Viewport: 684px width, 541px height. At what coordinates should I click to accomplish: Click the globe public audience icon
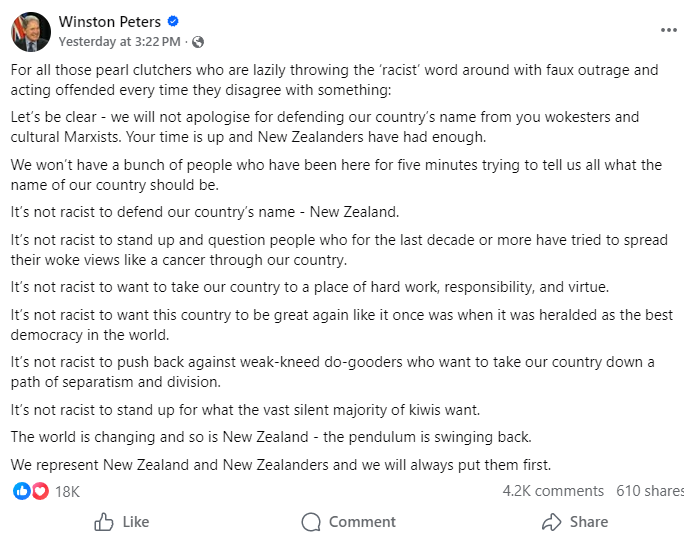click(198, 42)
